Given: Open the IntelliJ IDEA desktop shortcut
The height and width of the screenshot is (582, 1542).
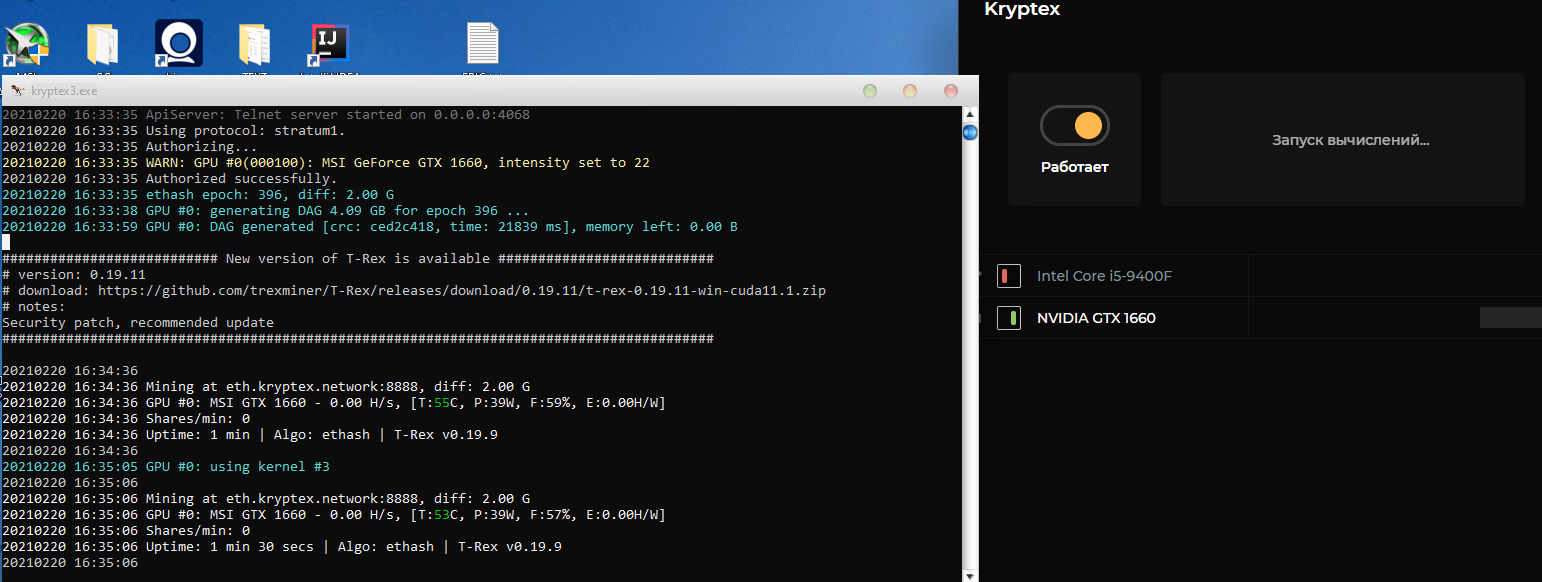Looking at the screenshot, I should 330,45.
